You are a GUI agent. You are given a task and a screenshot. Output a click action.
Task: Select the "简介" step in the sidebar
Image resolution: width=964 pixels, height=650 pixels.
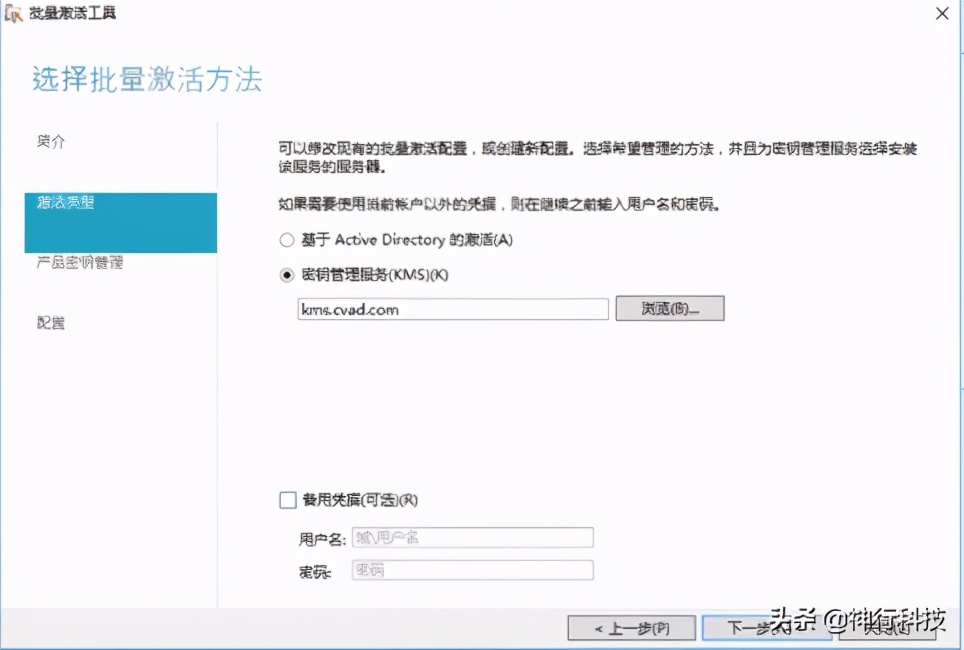tap(50, 142)
